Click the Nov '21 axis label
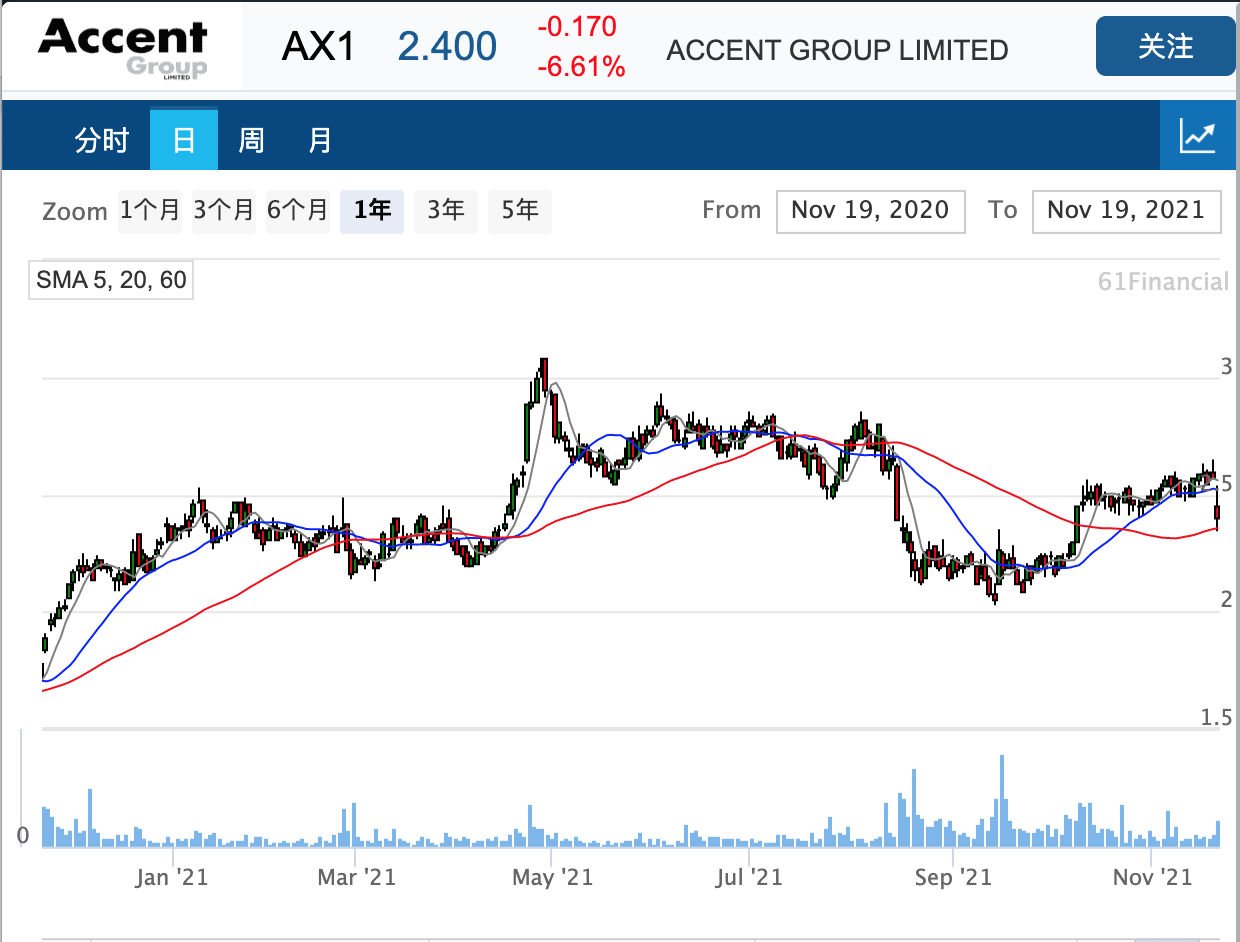This screenshot has width=1240, height=942. 1152,877
